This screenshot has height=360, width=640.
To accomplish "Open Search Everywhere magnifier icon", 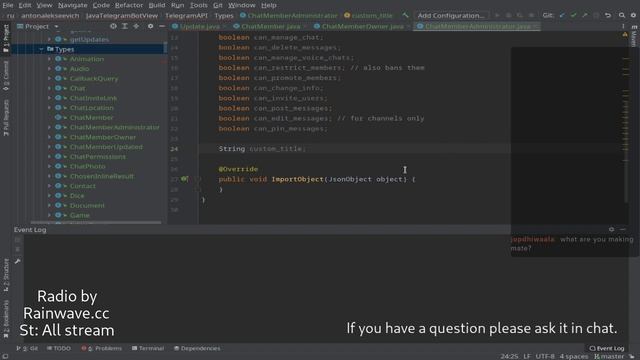I will click(622, 15).
